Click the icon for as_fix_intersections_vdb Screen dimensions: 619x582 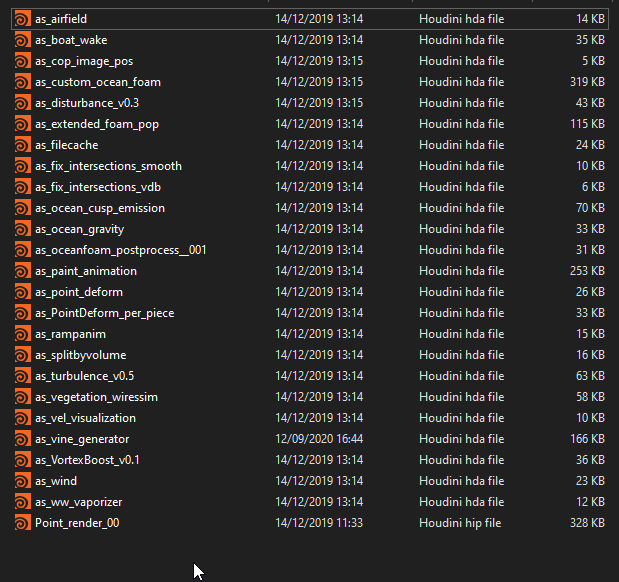(x=23, y=187)
